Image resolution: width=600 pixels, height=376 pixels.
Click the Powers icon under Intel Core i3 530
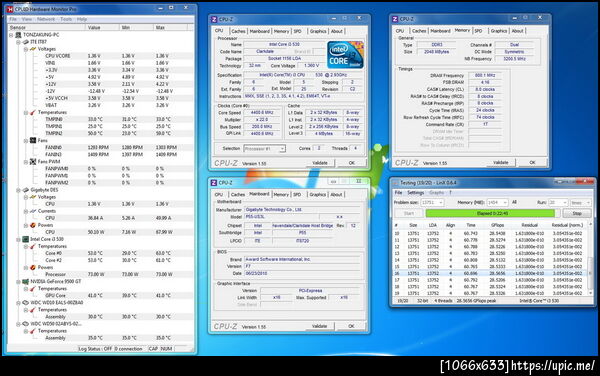tap(33, 267)
